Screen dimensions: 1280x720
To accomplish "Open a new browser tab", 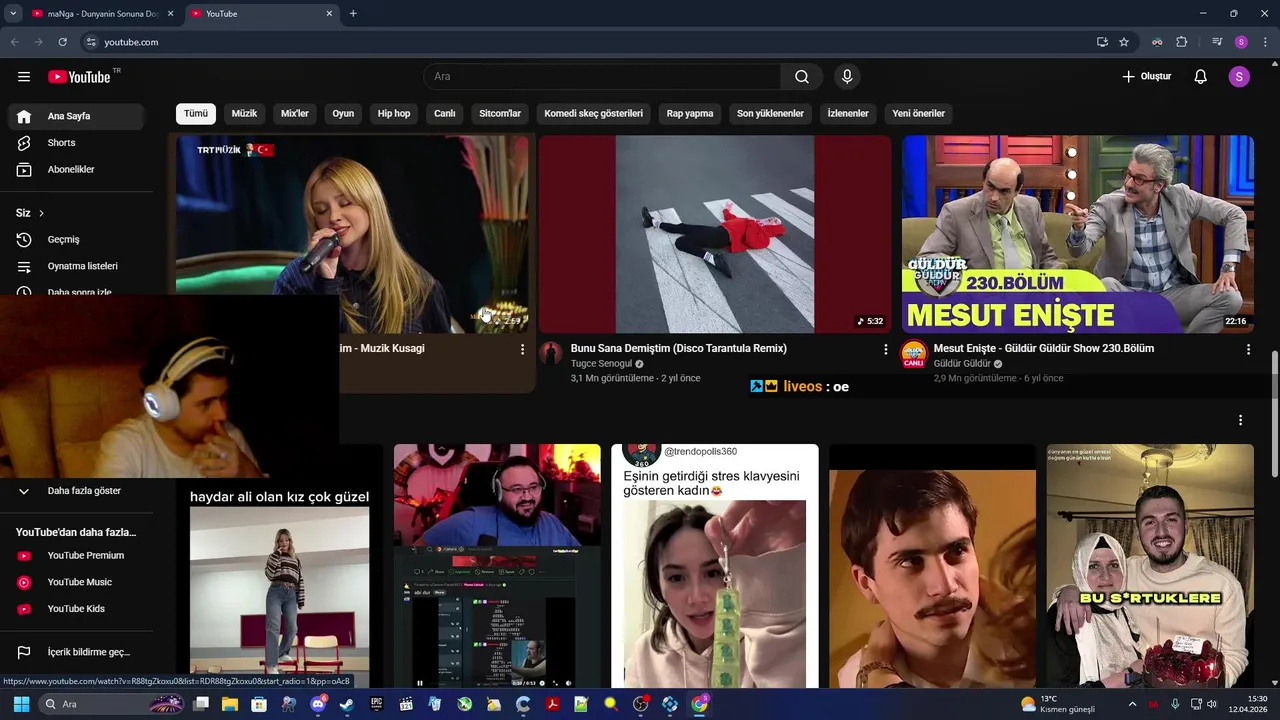I will 353,14.
